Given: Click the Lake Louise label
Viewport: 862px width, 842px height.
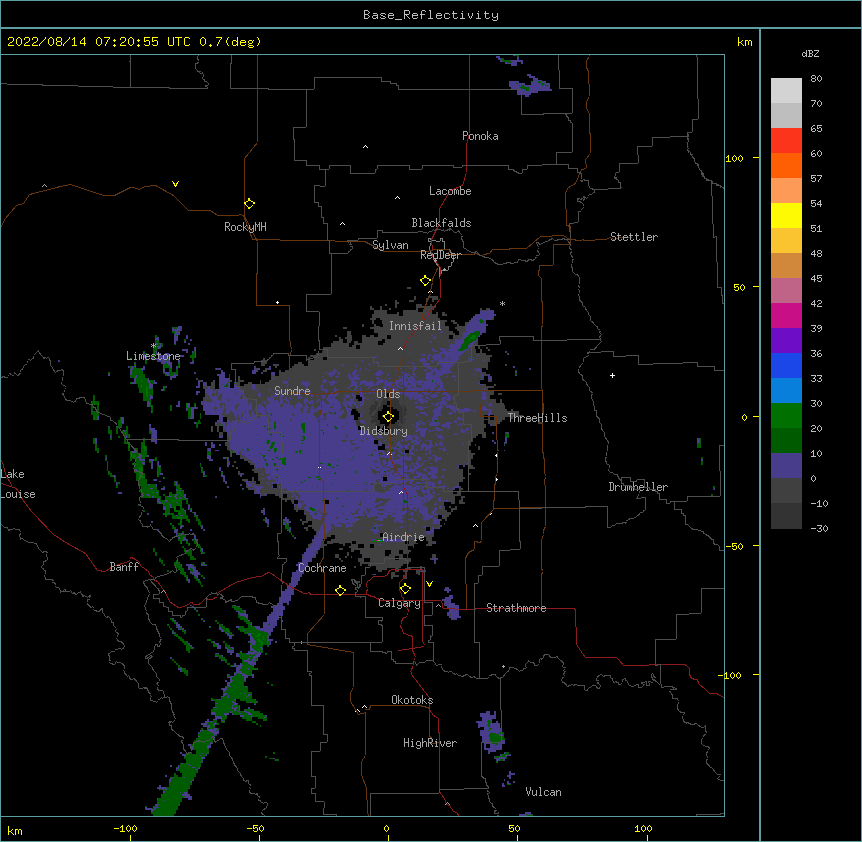Looking at the screenshot, I should coord(18,484).
